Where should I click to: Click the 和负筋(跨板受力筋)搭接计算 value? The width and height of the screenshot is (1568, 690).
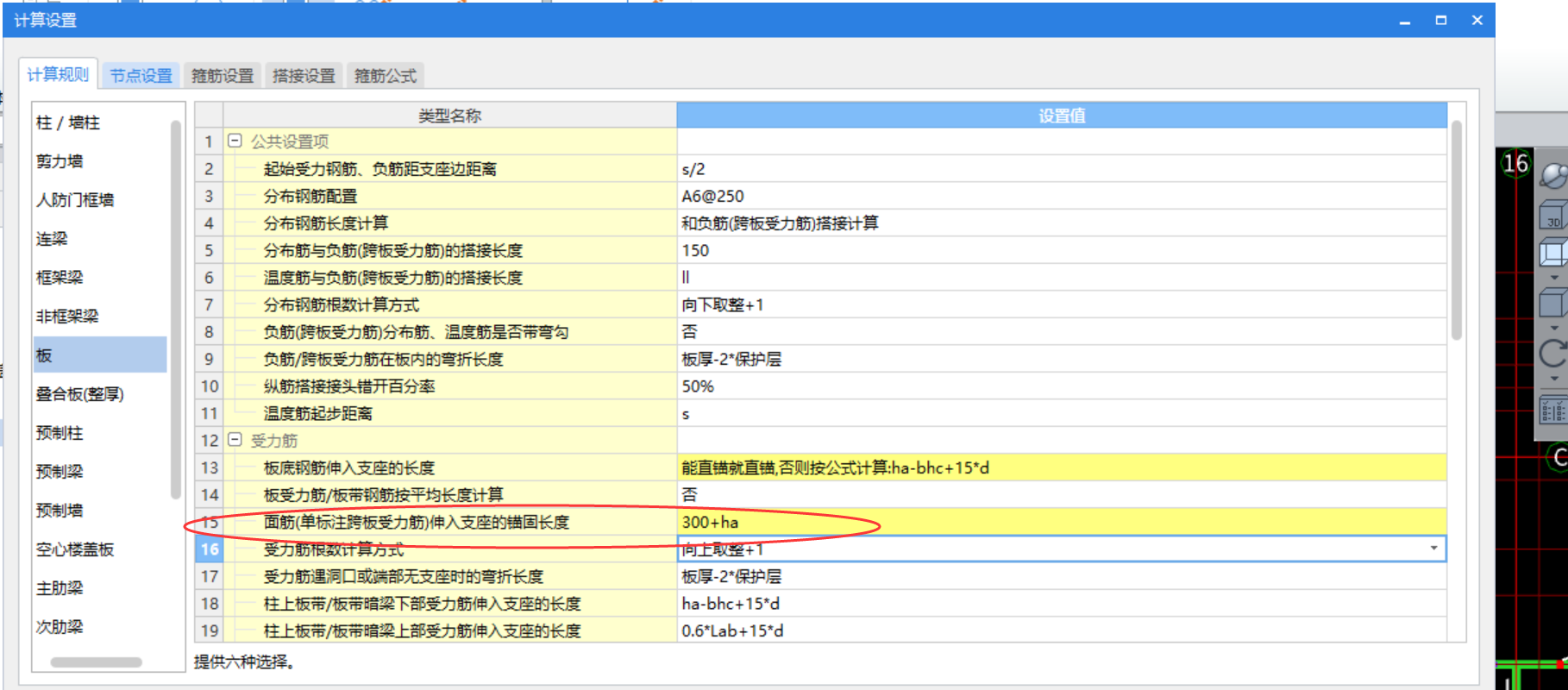coord(1062,223)
